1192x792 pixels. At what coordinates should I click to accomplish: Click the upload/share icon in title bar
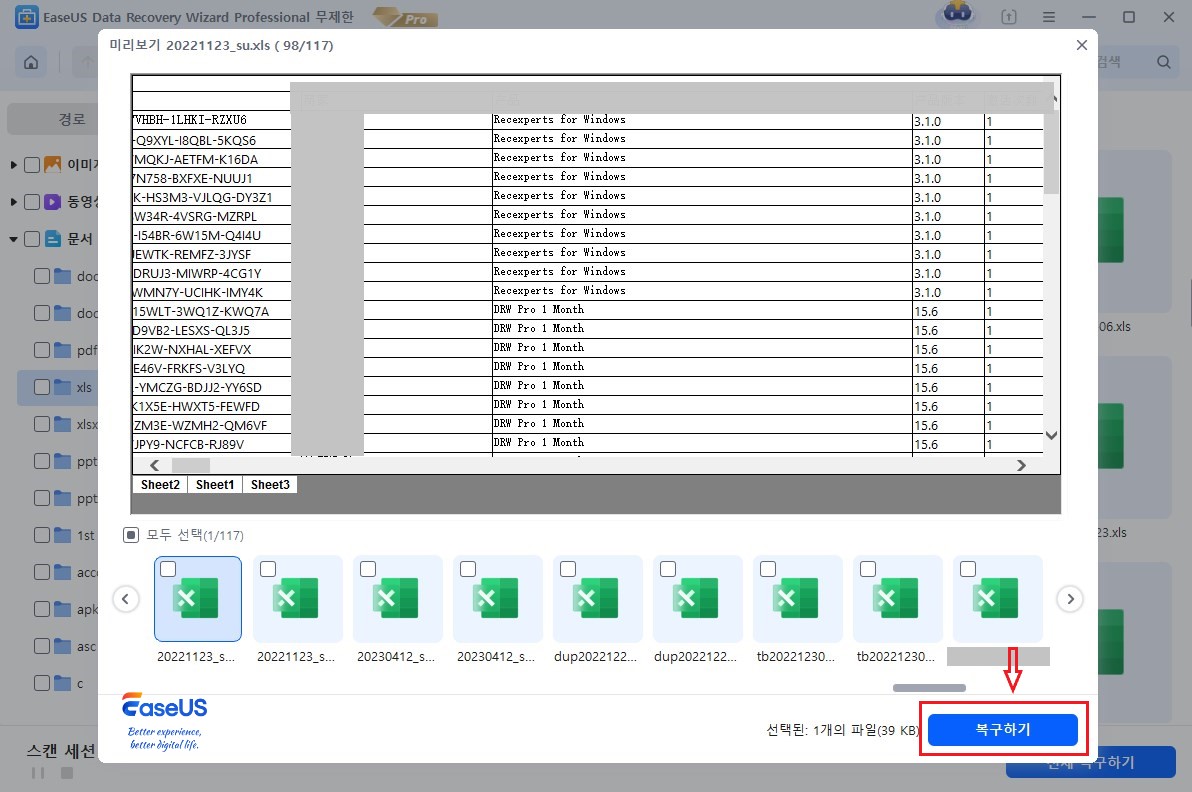coord(1009,17)
